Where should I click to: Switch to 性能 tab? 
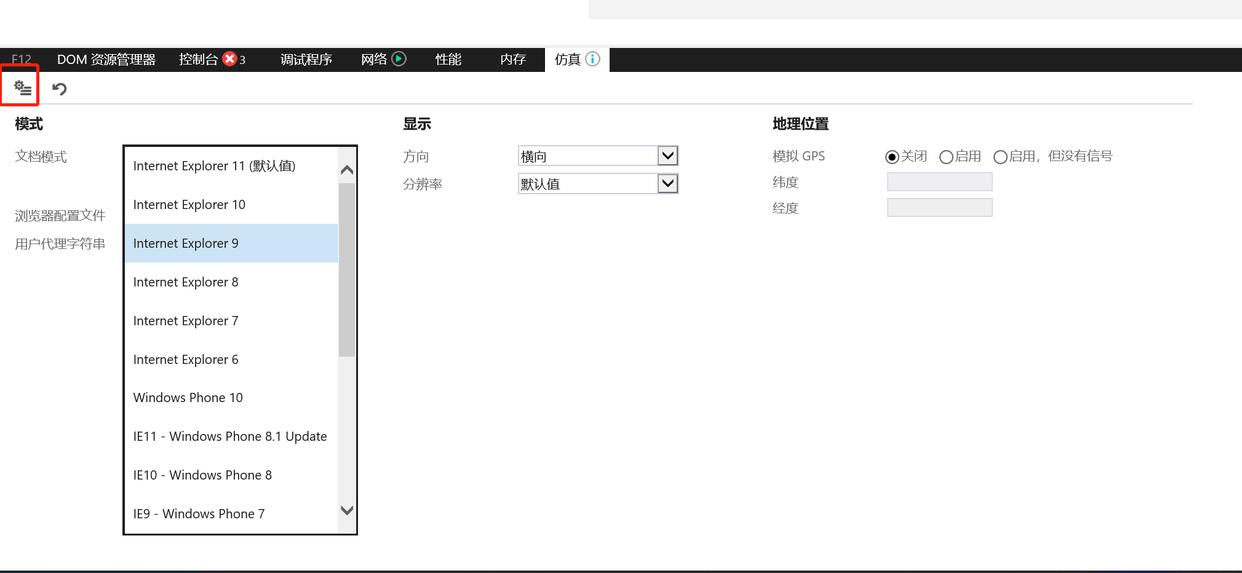tap(448, 60)
